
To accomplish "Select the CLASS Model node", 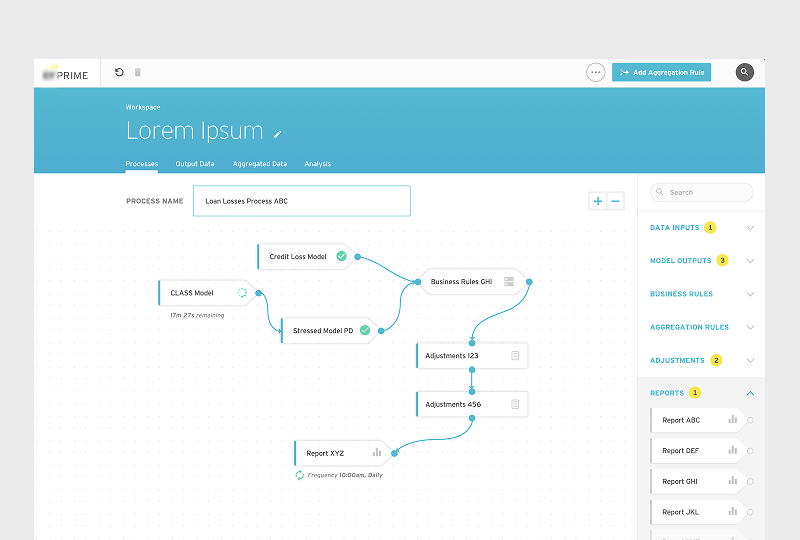I will 207,293.
